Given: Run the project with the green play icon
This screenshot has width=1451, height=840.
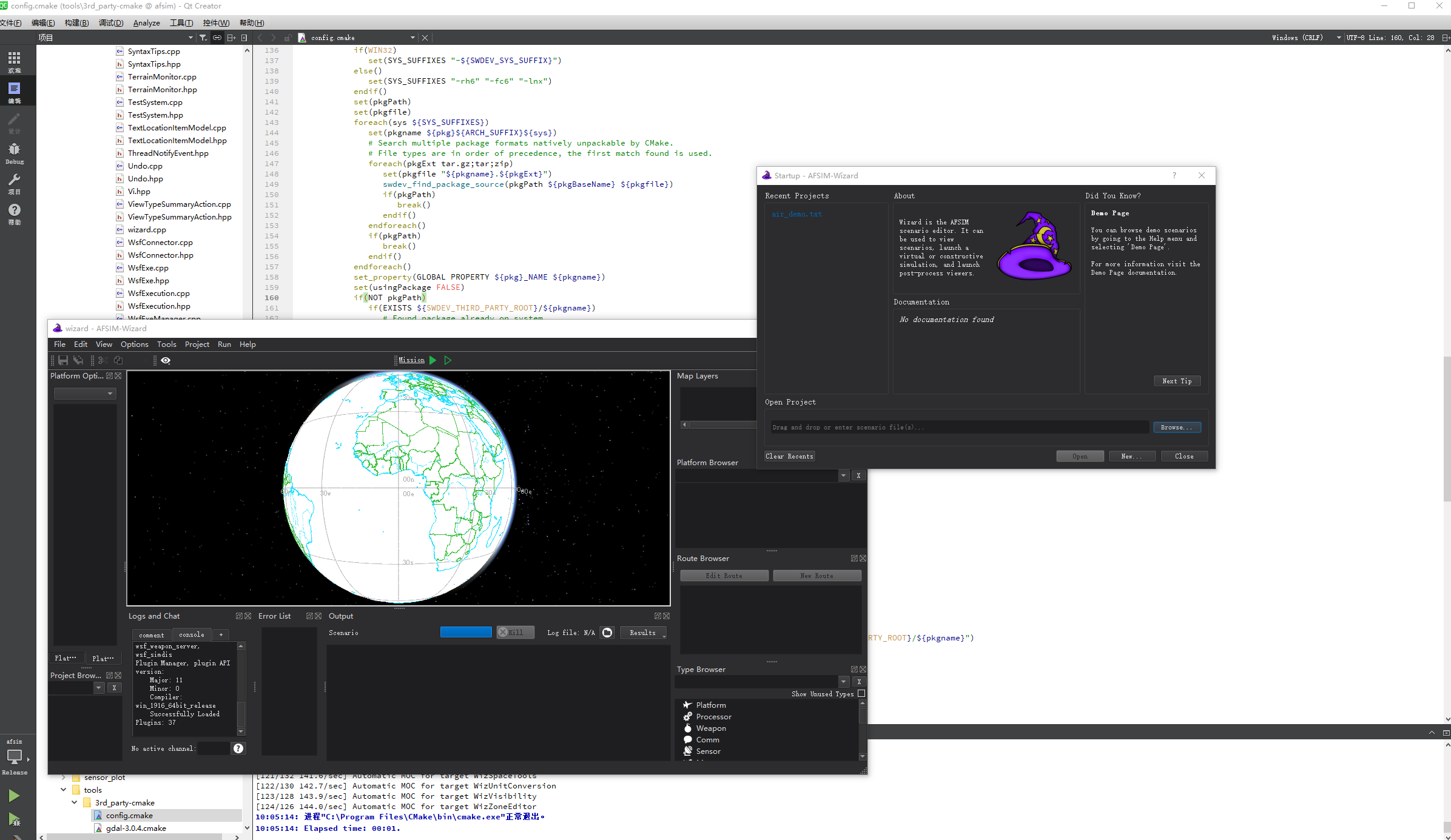Looking at the screenshot, I should click(13, 796).
